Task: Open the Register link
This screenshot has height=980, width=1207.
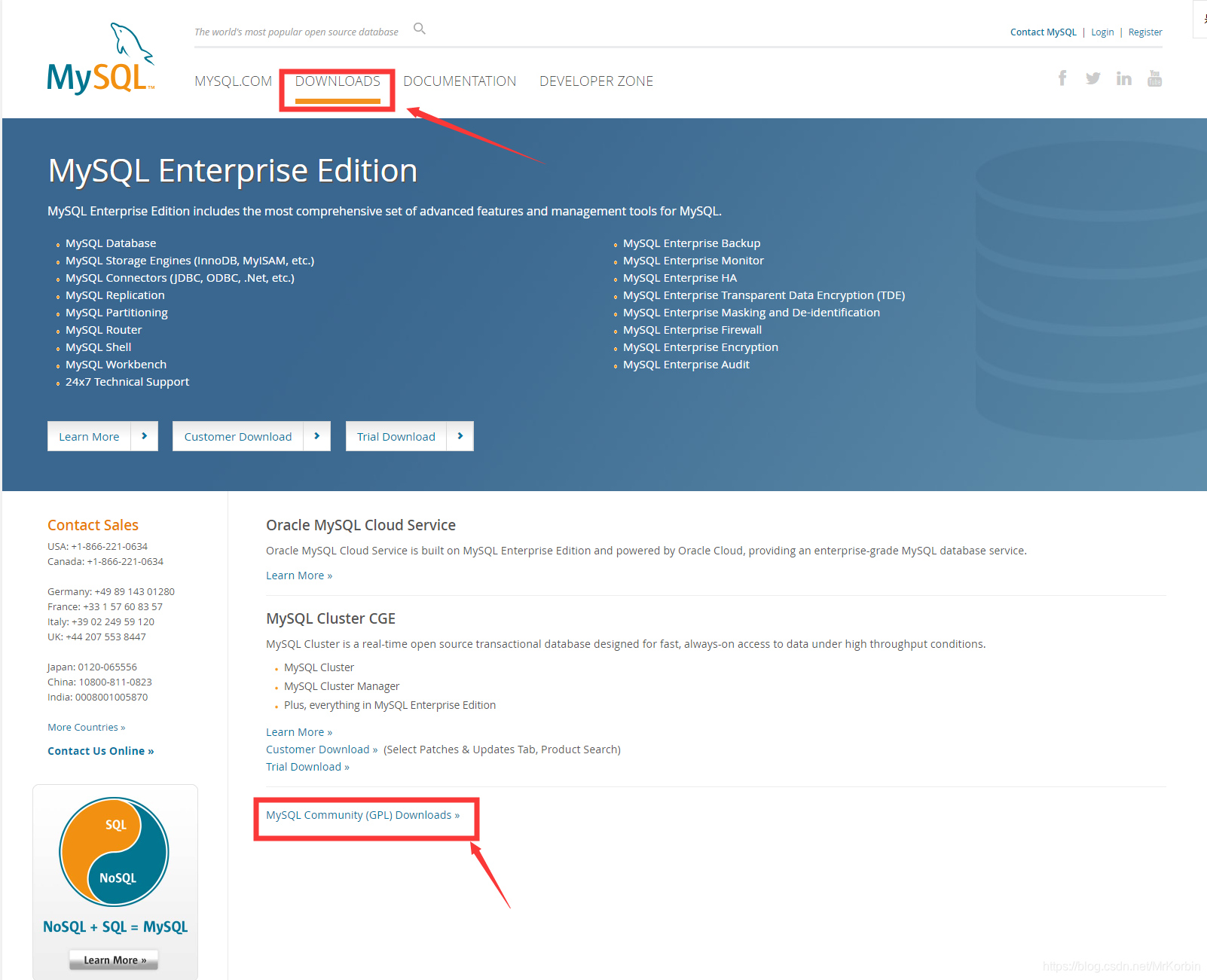Action: point(1145,32)
